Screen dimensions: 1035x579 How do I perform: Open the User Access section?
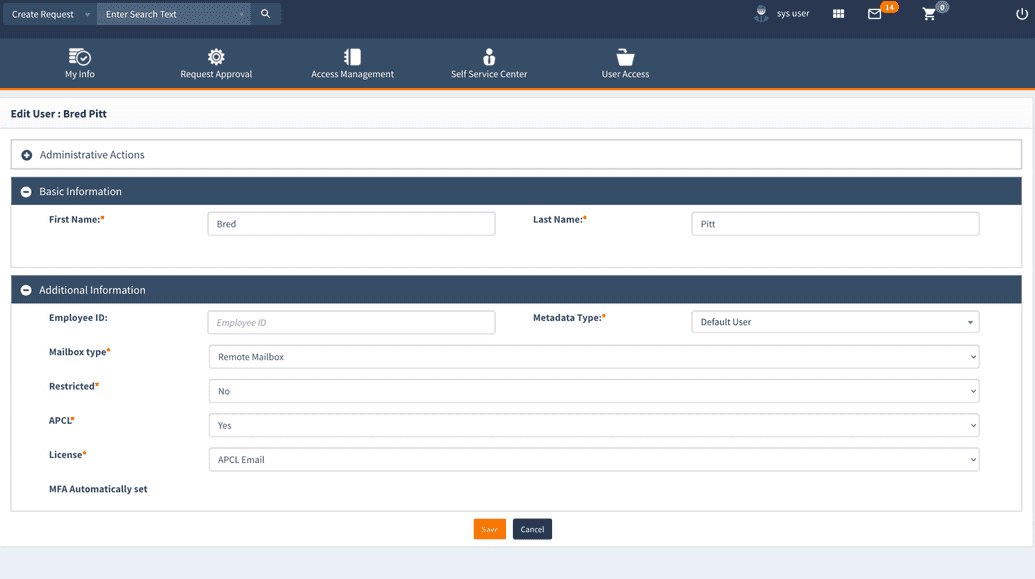[624, 63]
